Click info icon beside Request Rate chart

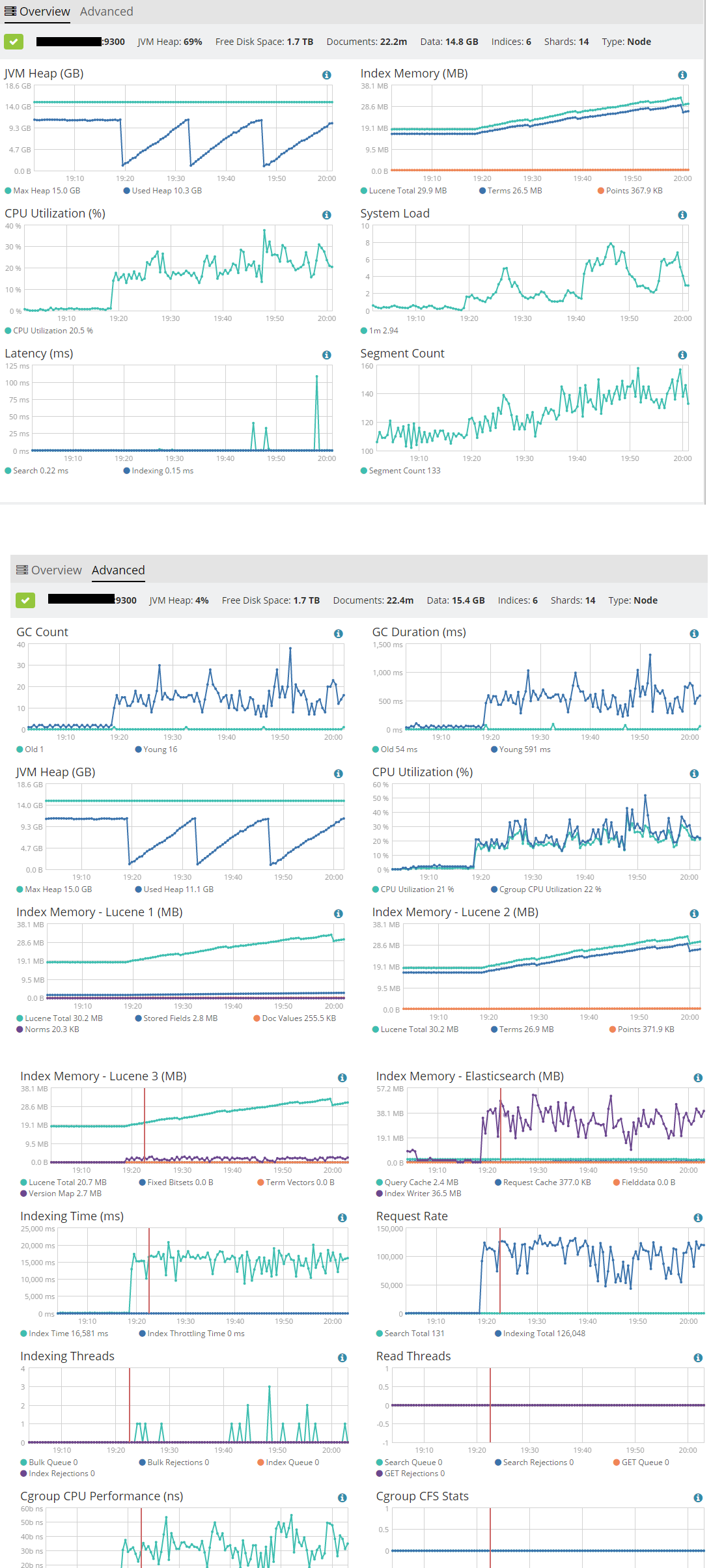[x=698, y=1218]
